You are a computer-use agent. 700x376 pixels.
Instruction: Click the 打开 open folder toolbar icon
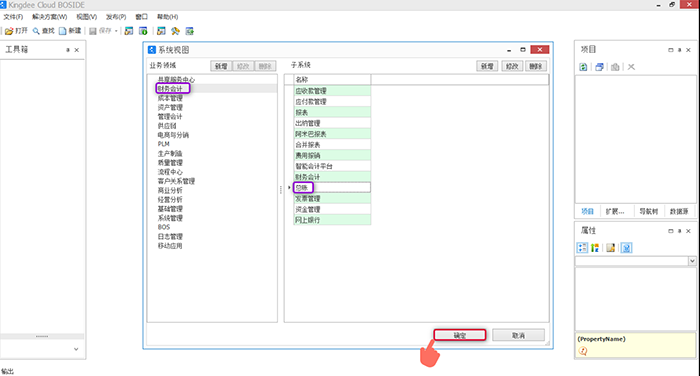(x=9, y=31)
